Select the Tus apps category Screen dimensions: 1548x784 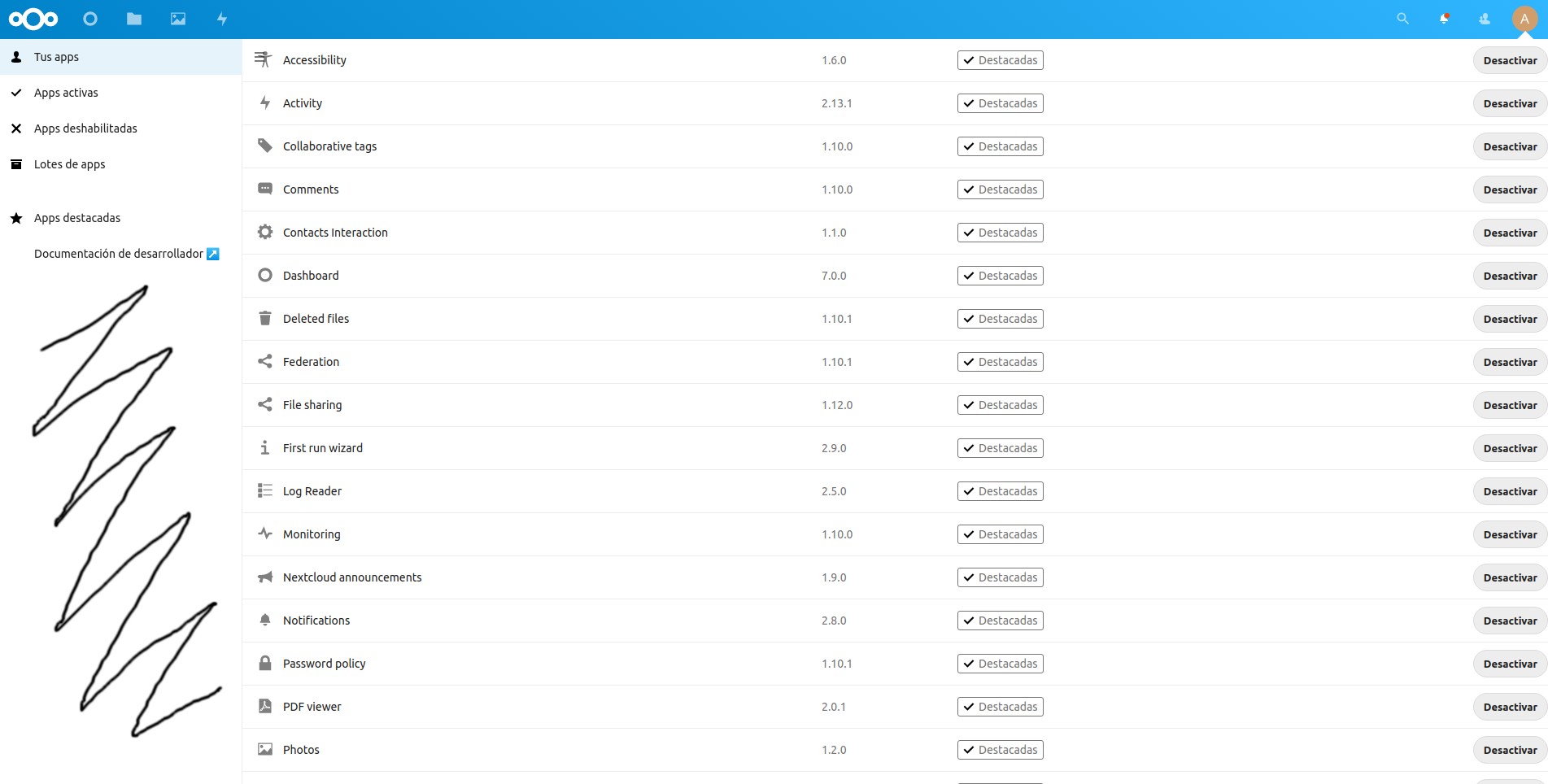[120, 57]
